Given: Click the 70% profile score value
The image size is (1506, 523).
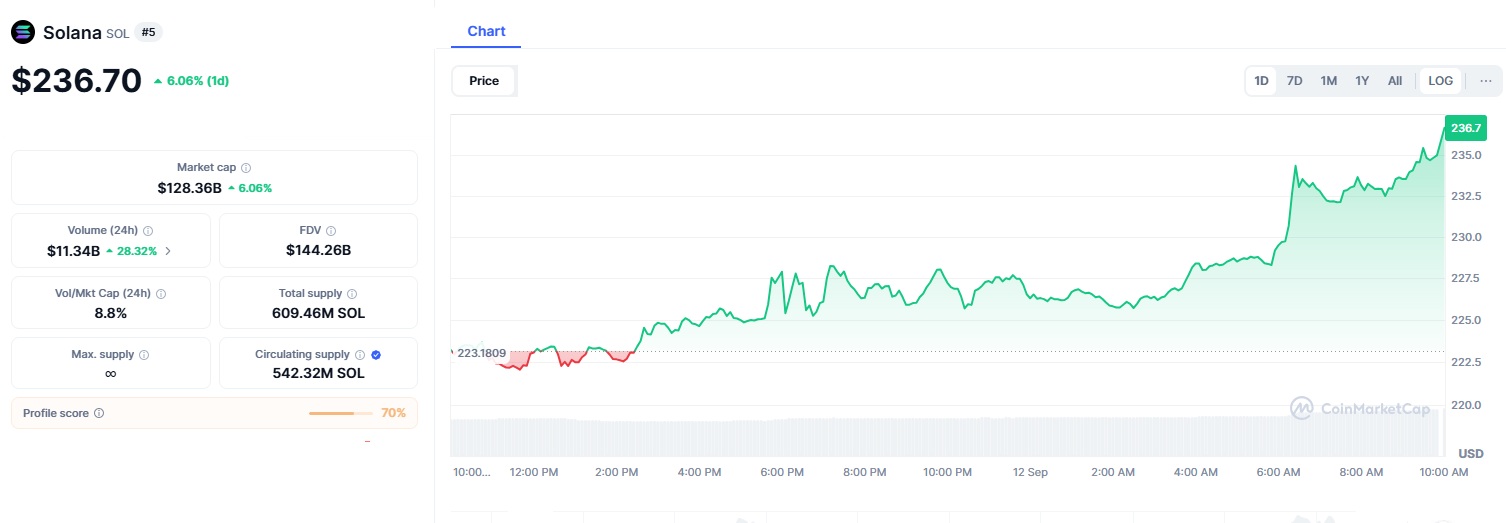Looking at the screenshot, I should click(394, 413).
